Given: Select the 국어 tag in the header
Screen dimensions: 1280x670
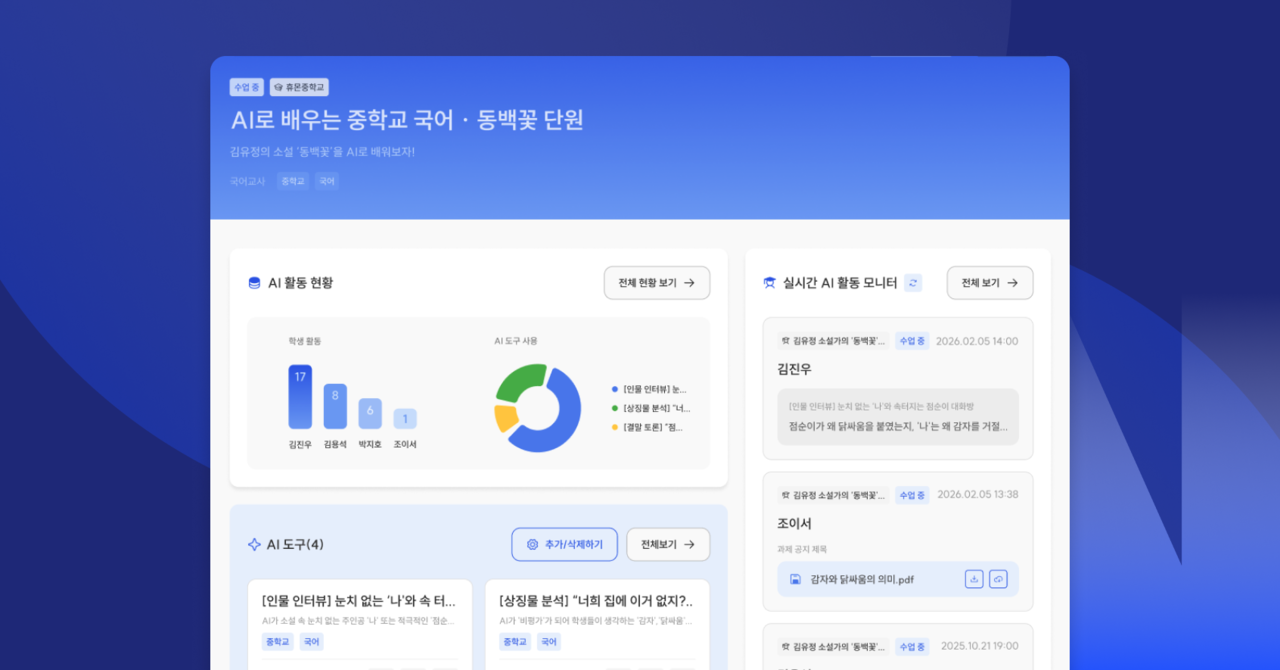Looking at the screenshot, I should click(x=327, y=181).
